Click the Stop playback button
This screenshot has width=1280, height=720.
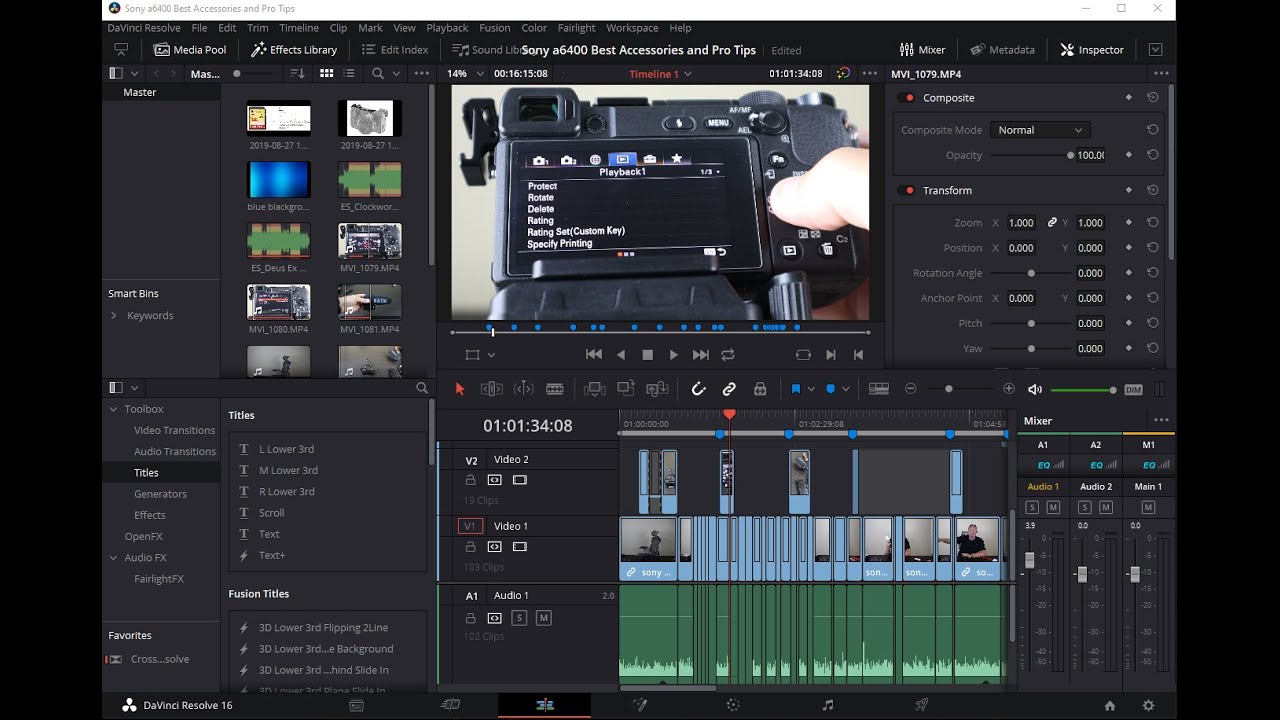tap(647, 355)
